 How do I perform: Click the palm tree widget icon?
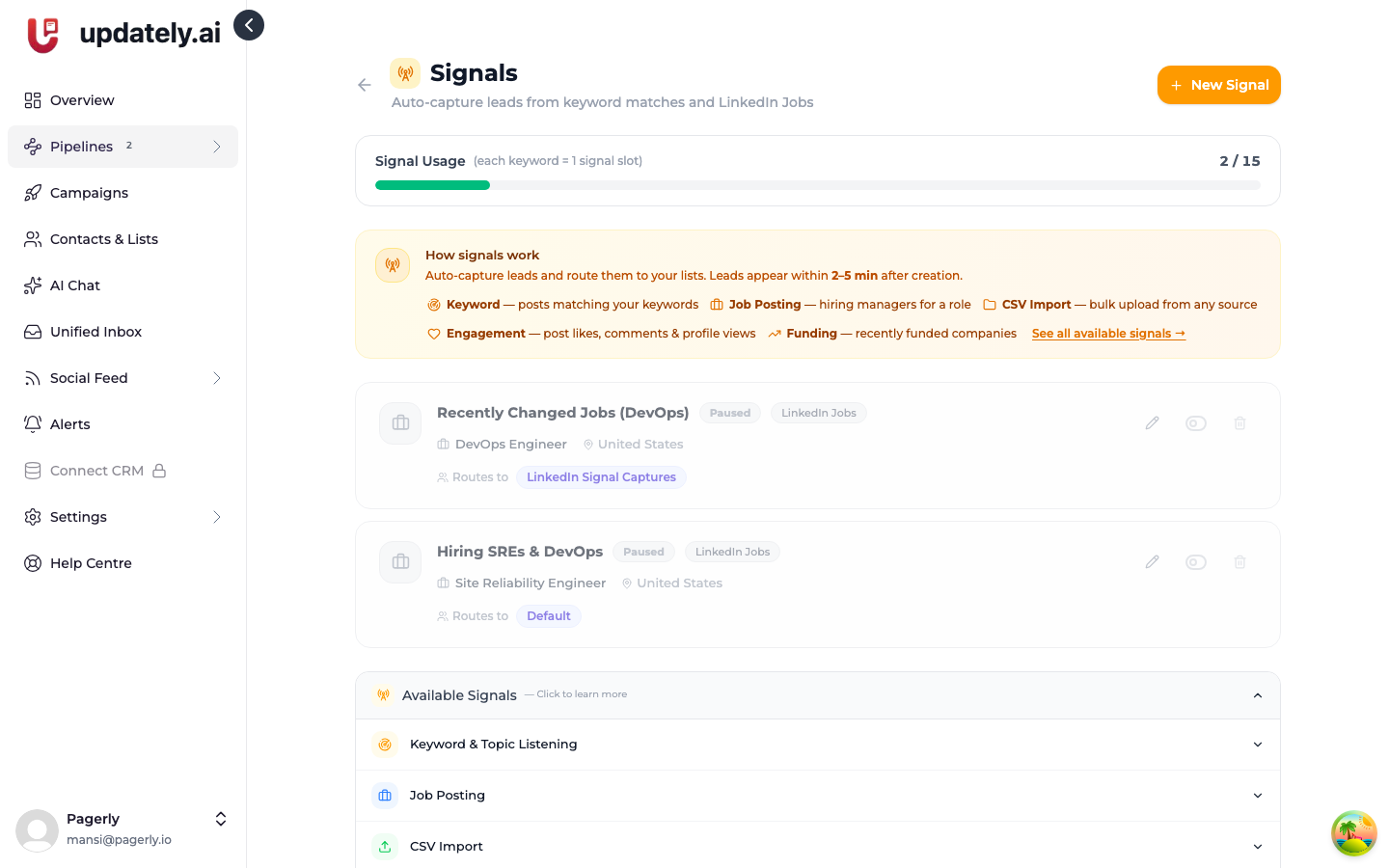point(1354,833)
